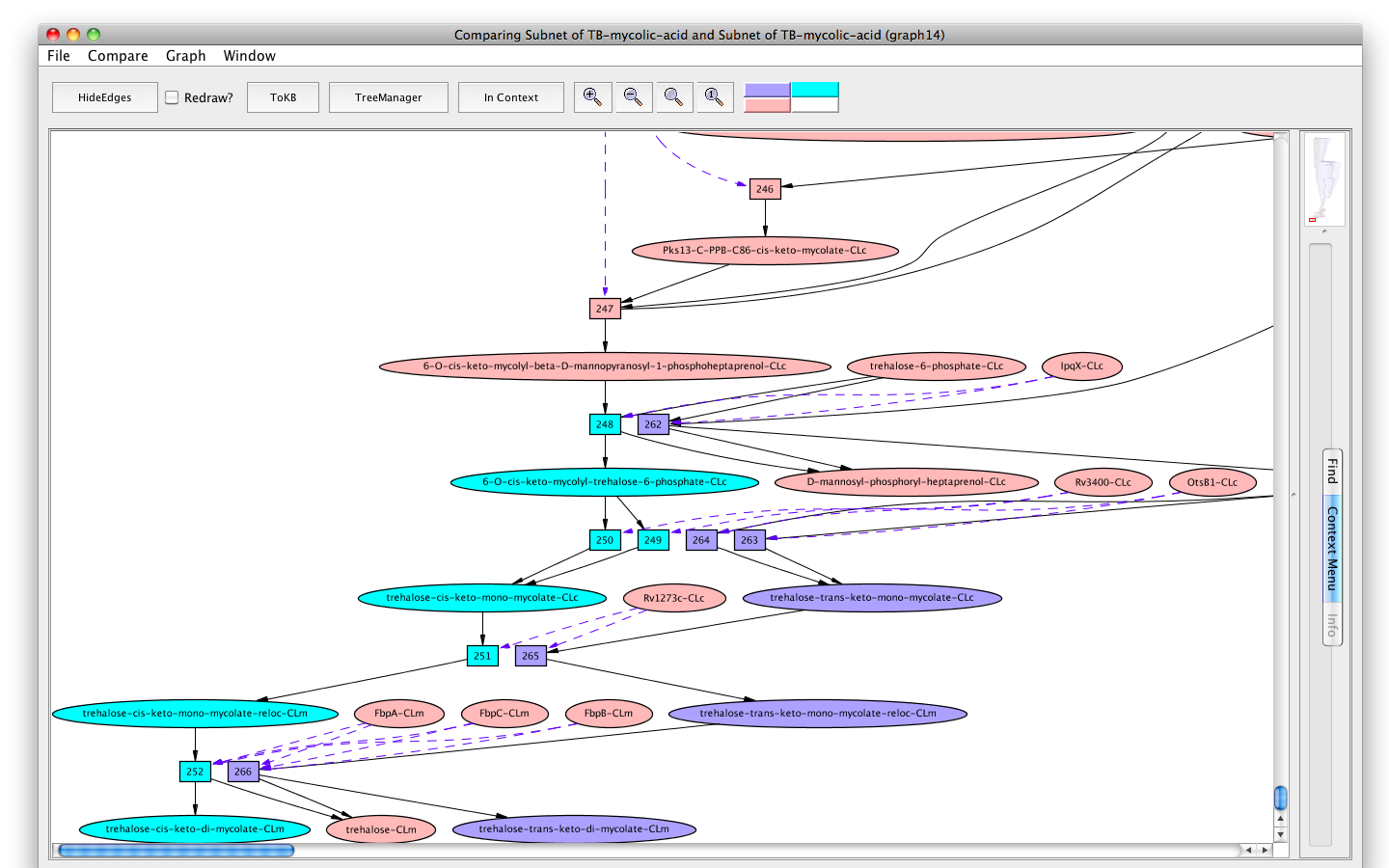The image size is (1389, 868).
Task: Select the trehalose-trans-keto-di-mycolate-CLm node
Action: tap(574, 829)
